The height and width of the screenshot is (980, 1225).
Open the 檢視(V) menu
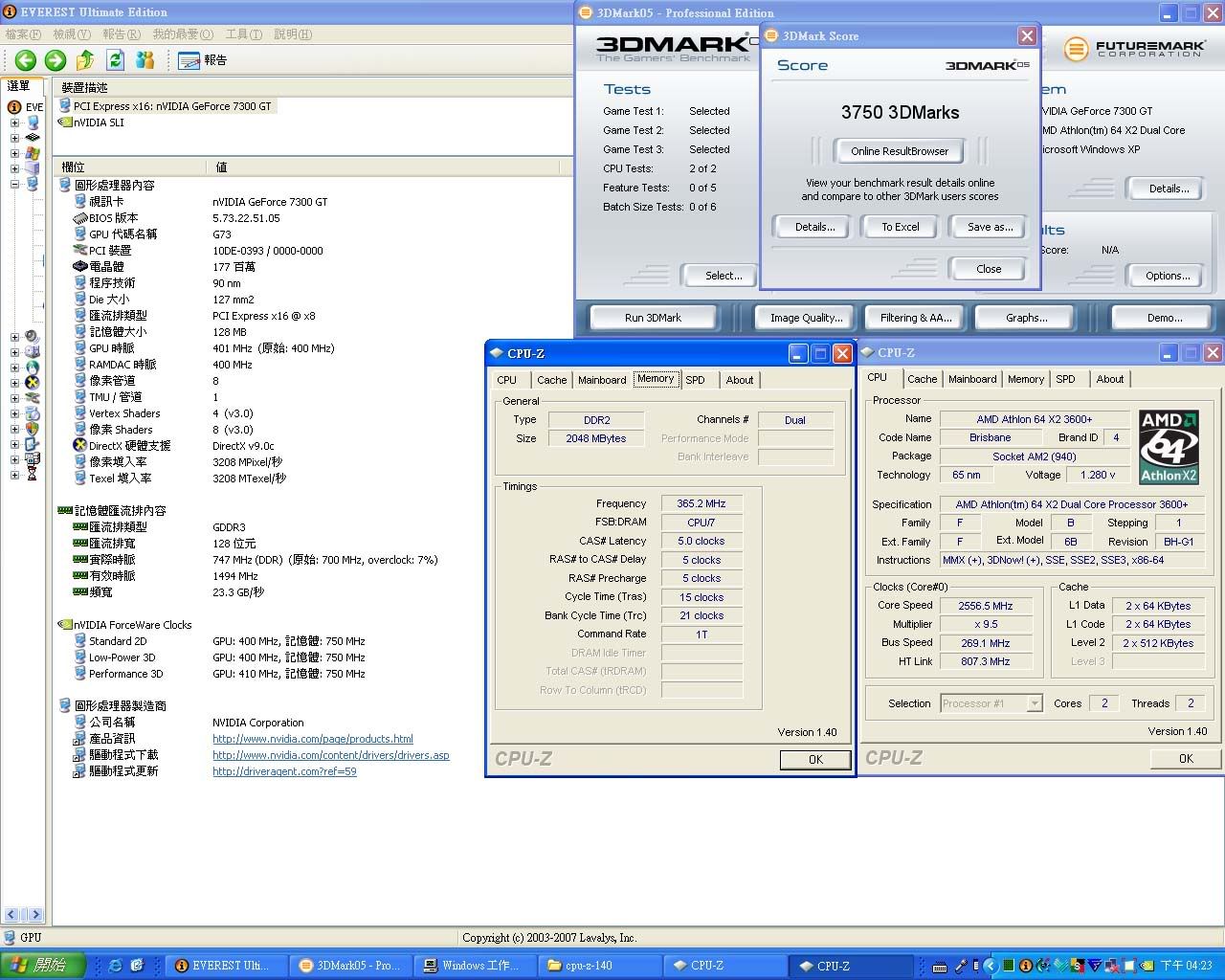tap(72, 34)
